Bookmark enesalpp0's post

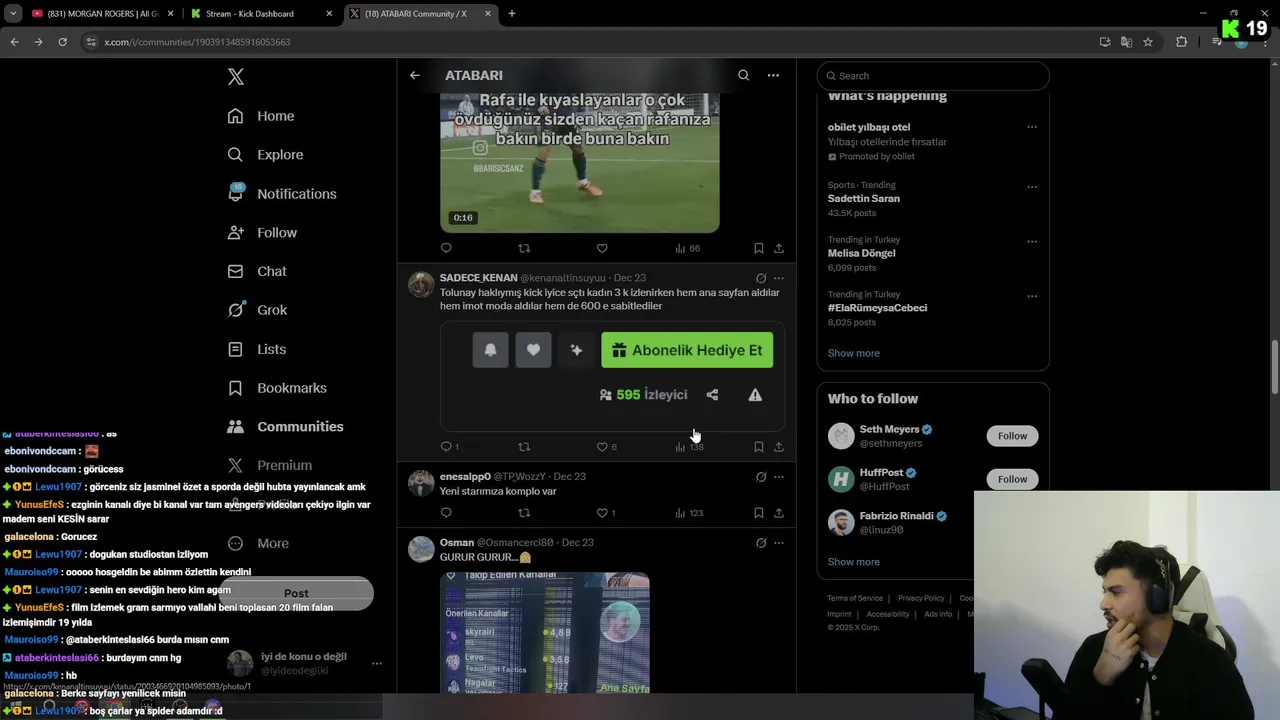pos(759,513)
